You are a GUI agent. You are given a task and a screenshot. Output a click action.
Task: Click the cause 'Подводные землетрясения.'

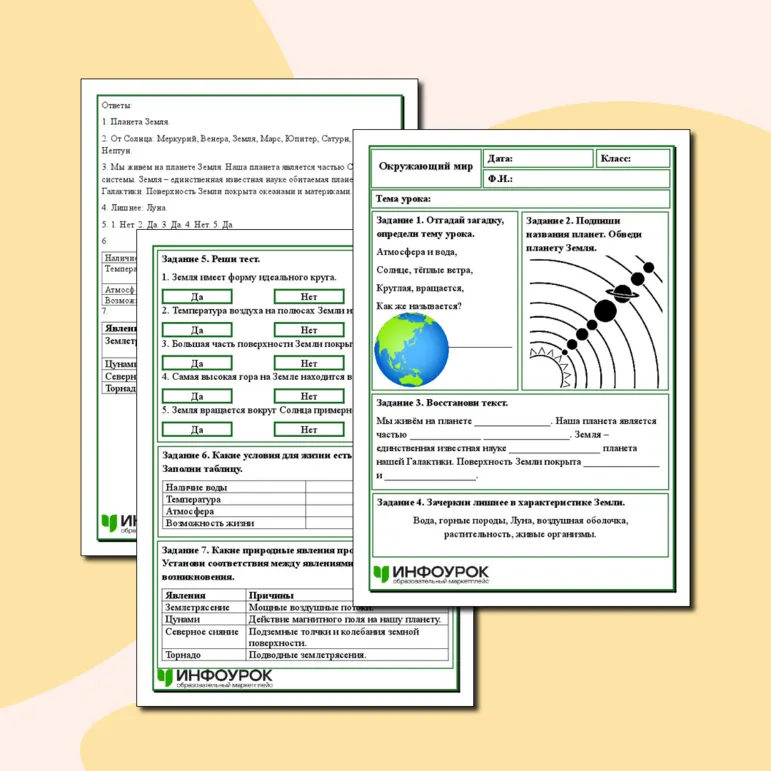[x=307, y=655]
